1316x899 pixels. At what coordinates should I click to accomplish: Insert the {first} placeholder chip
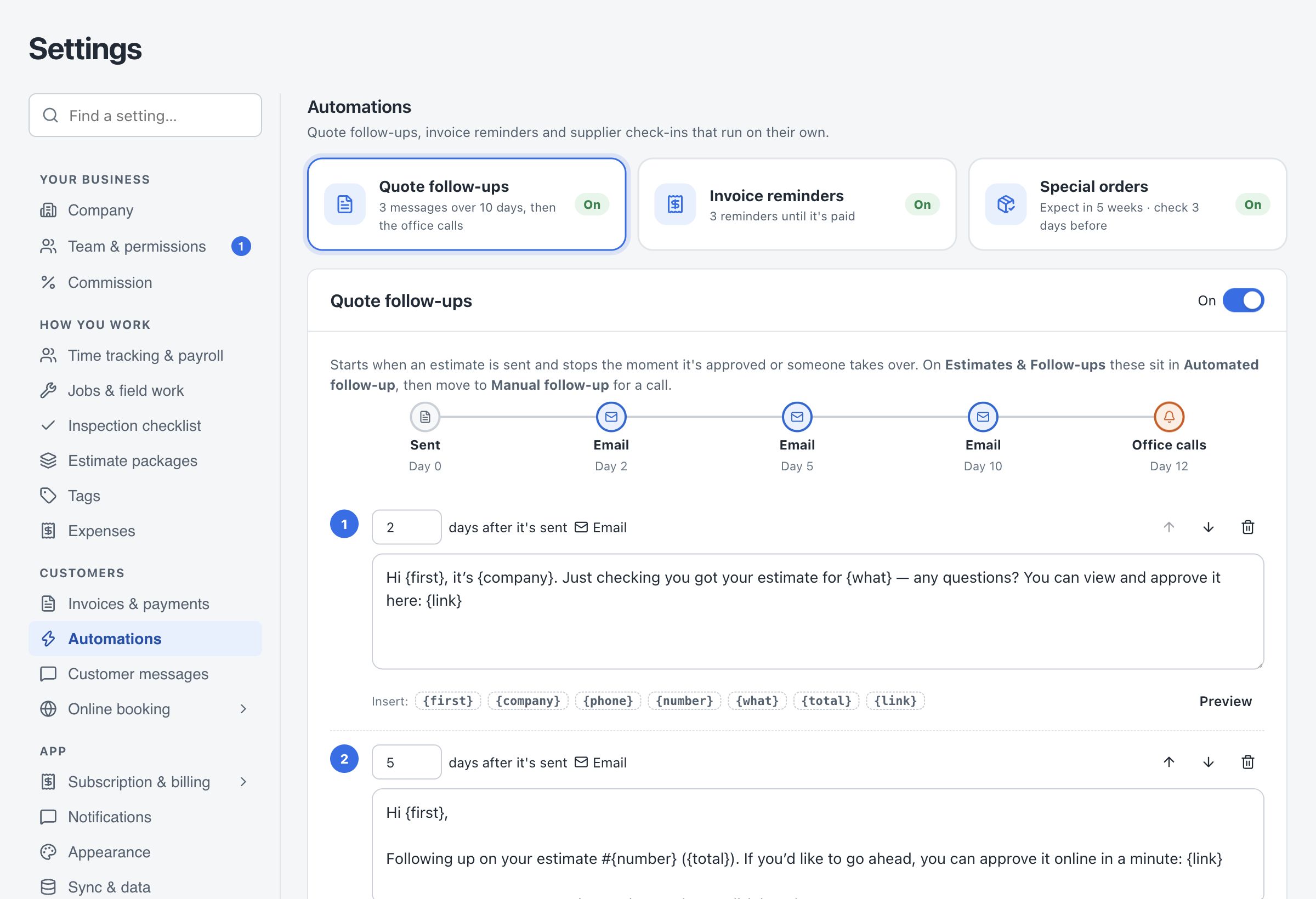point(448,701)
